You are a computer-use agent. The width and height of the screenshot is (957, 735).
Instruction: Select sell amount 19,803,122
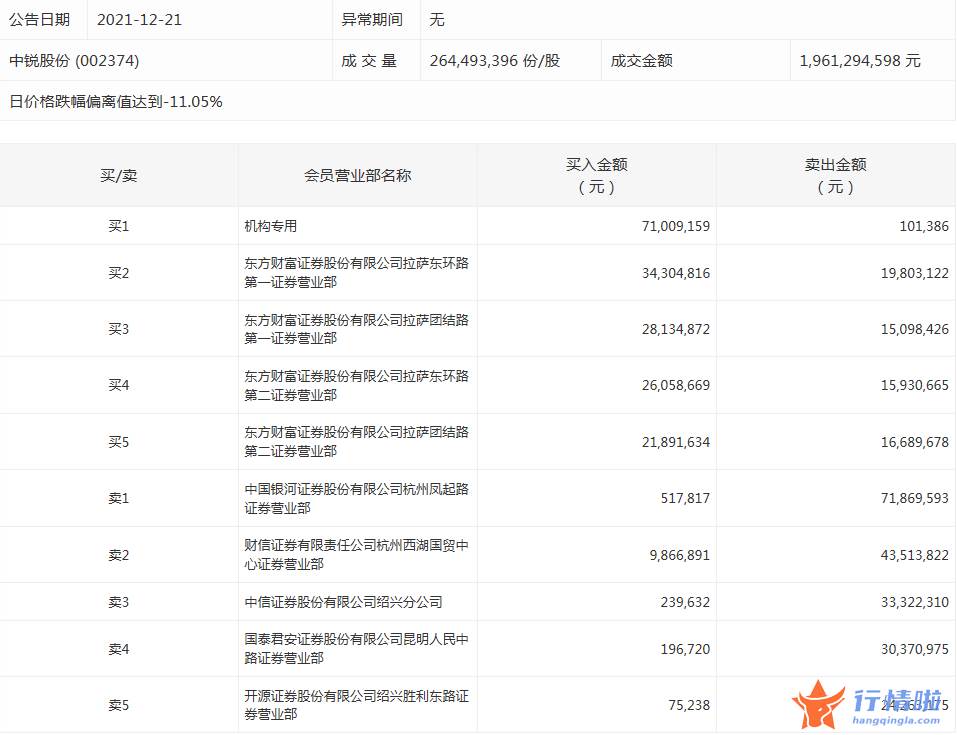pos(914,273)
